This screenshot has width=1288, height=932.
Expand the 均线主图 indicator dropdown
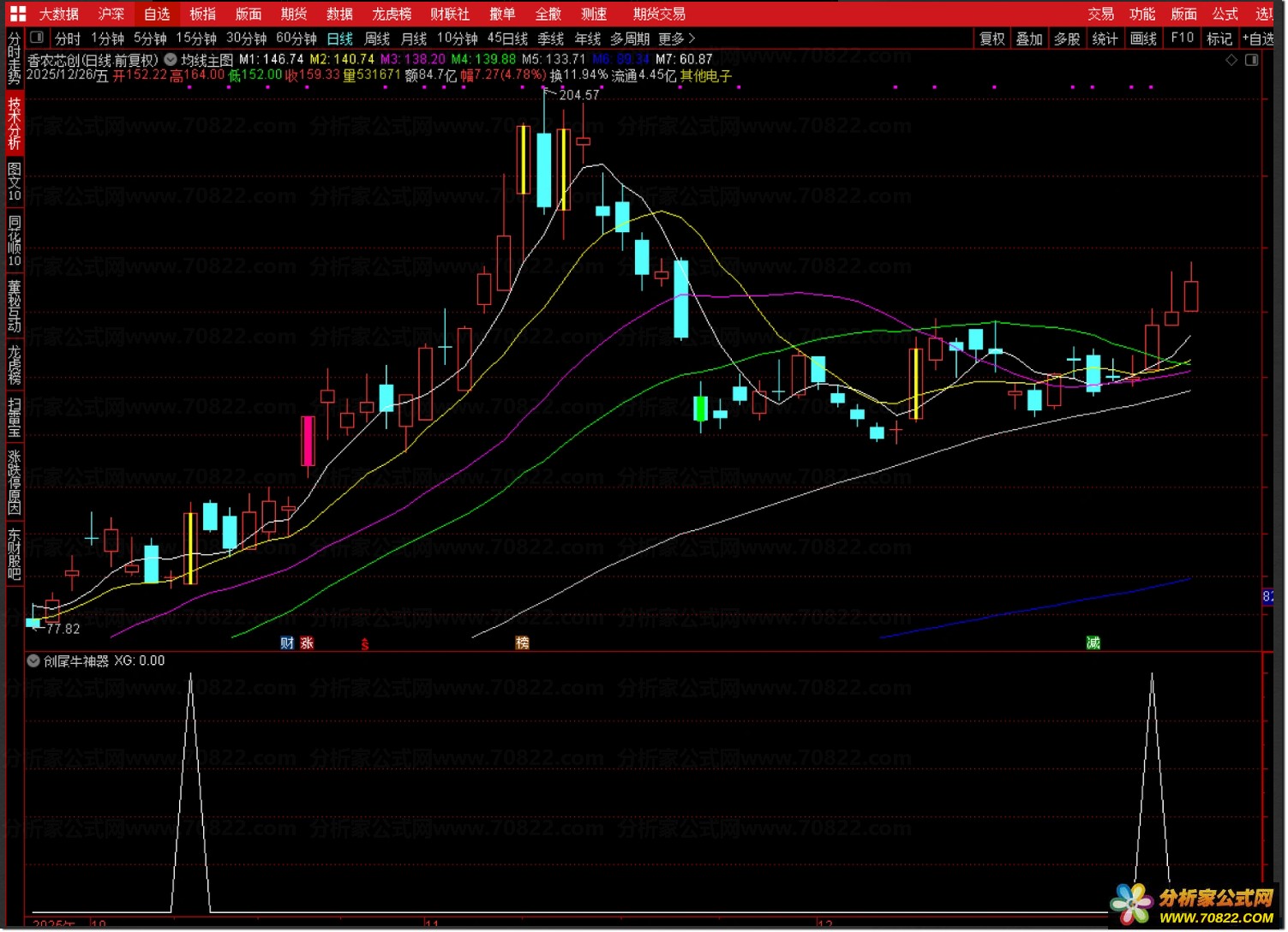171,60
